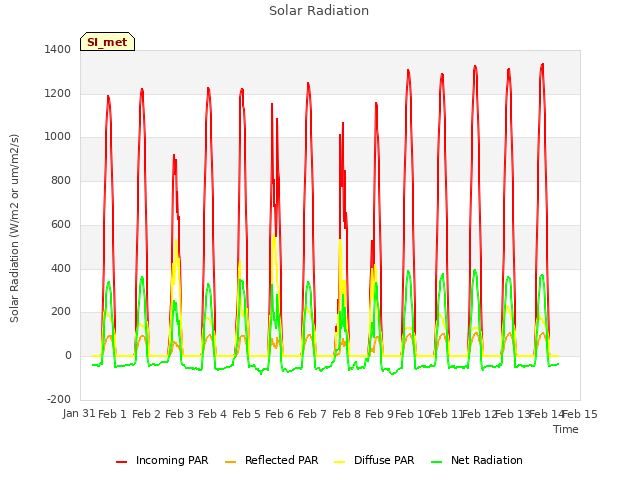Click the Feb 8 x-axis date label
Screen dimensions: 640x480
click(x=346, y=414)
